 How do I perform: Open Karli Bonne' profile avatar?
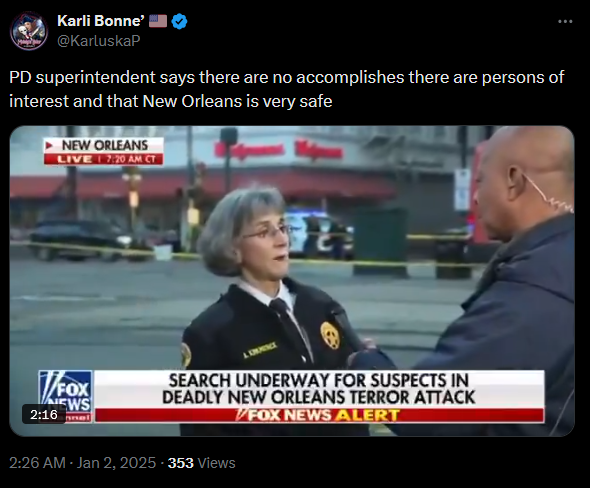(x=29, y=31)
